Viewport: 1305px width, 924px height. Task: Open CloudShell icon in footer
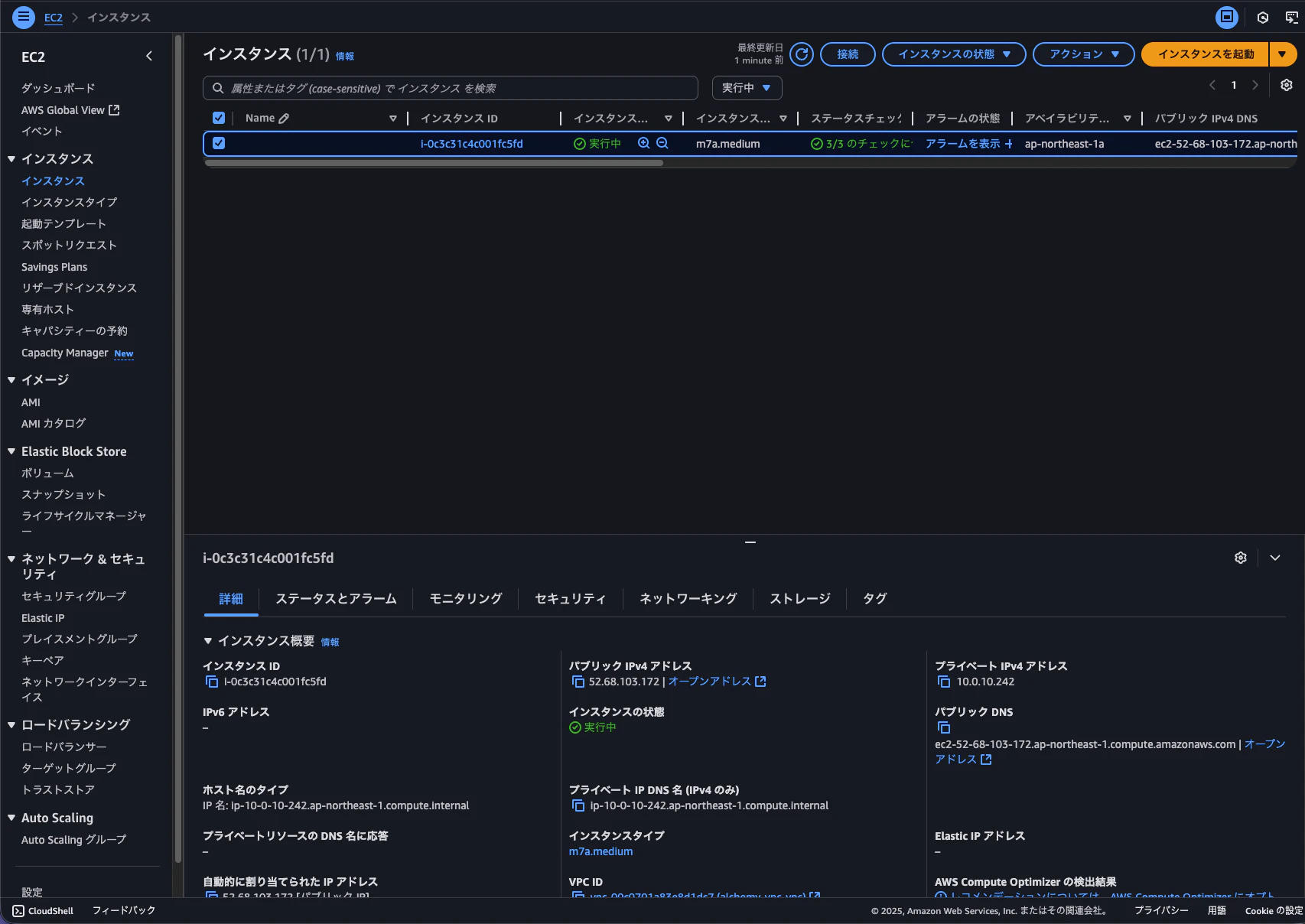[x=18, y=911]
